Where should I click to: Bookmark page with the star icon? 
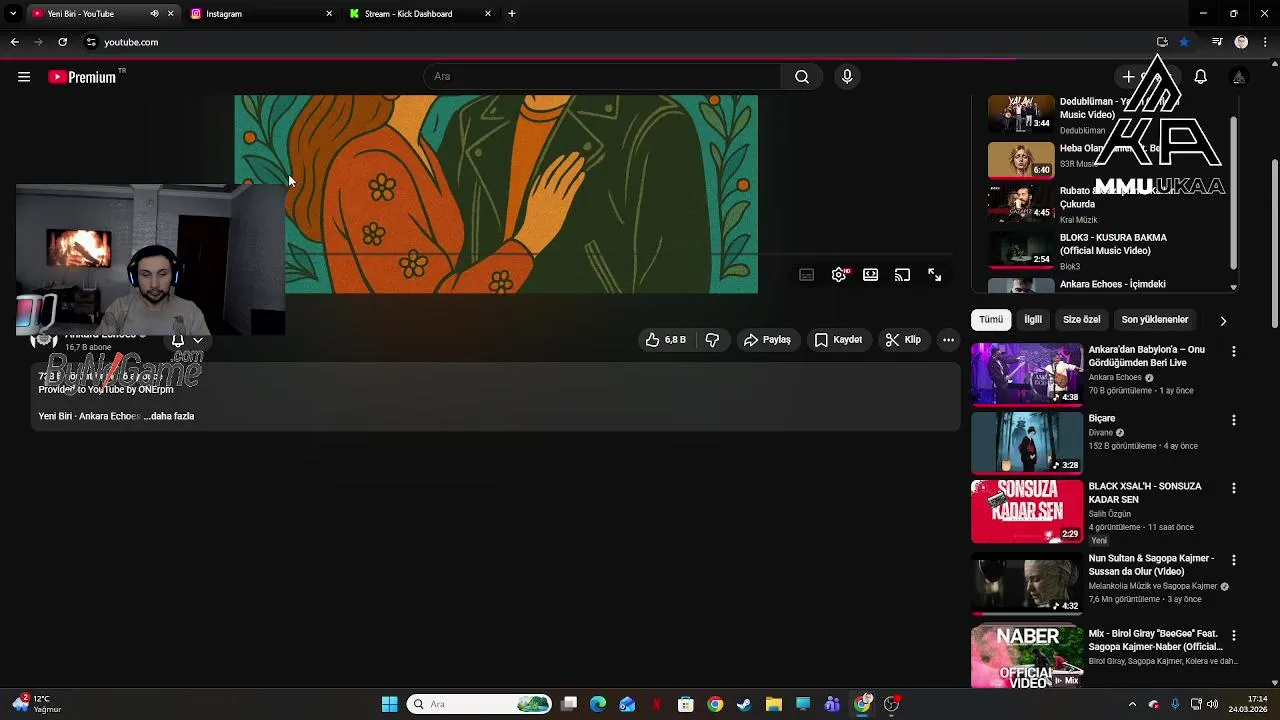pos(1184,42)
